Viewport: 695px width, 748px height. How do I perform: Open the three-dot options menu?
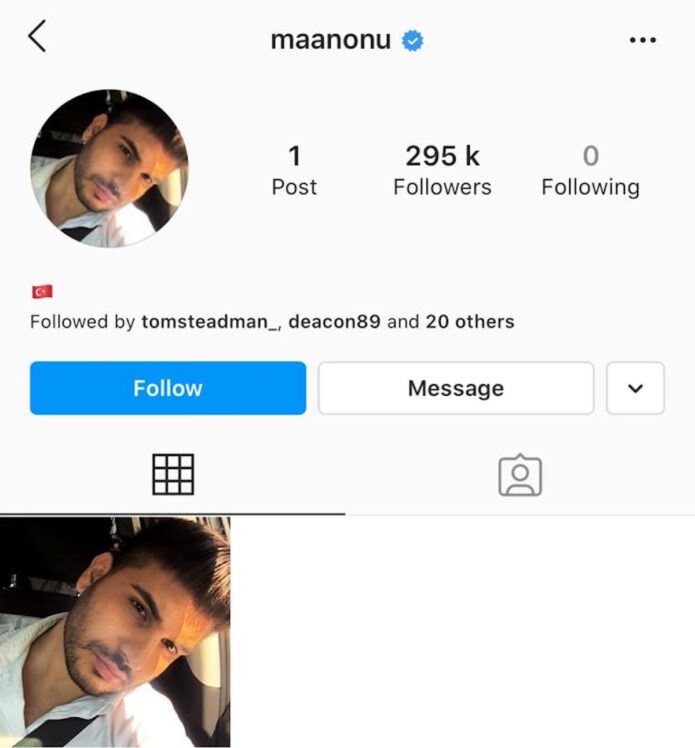(x=643, y=40)
